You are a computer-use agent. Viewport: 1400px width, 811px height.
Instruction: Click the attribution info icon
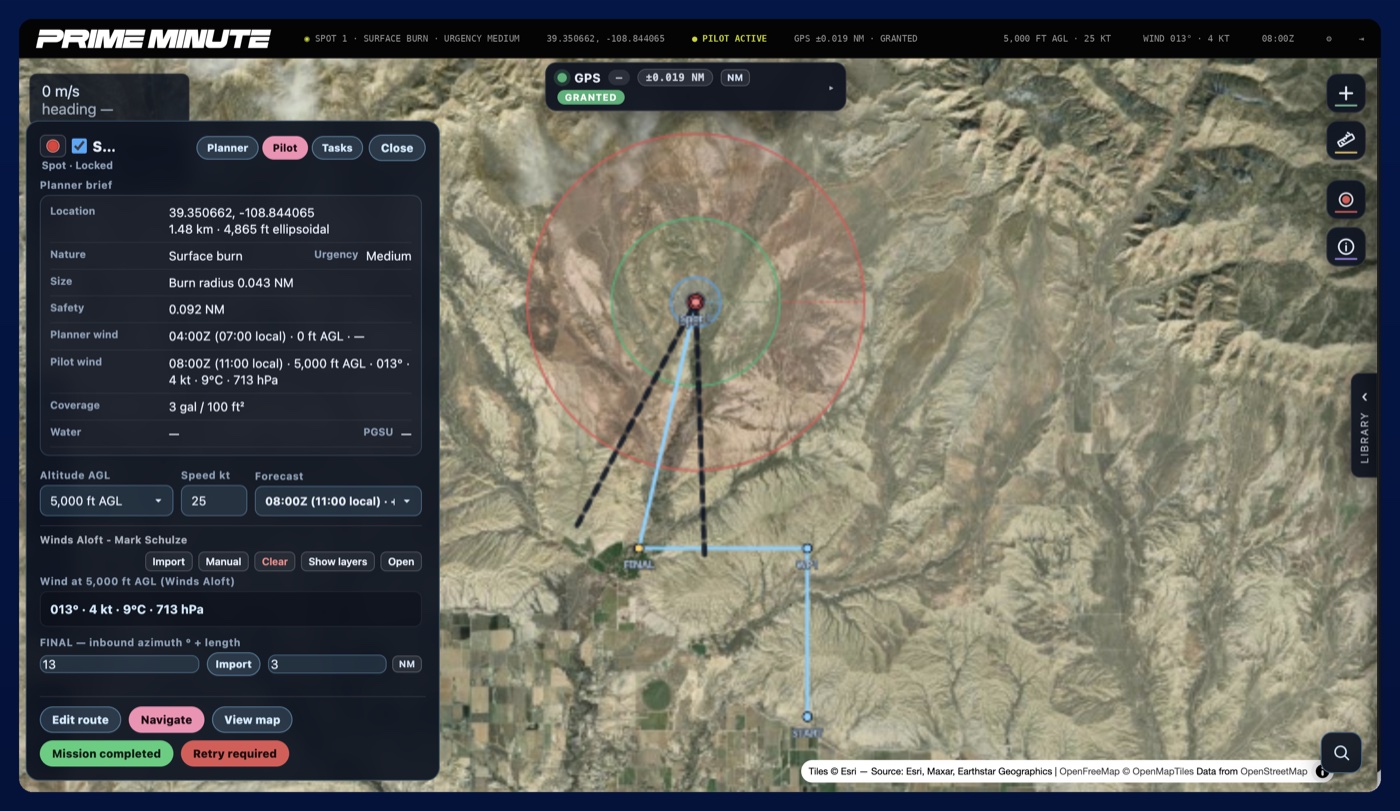(x=1322, y=772)
